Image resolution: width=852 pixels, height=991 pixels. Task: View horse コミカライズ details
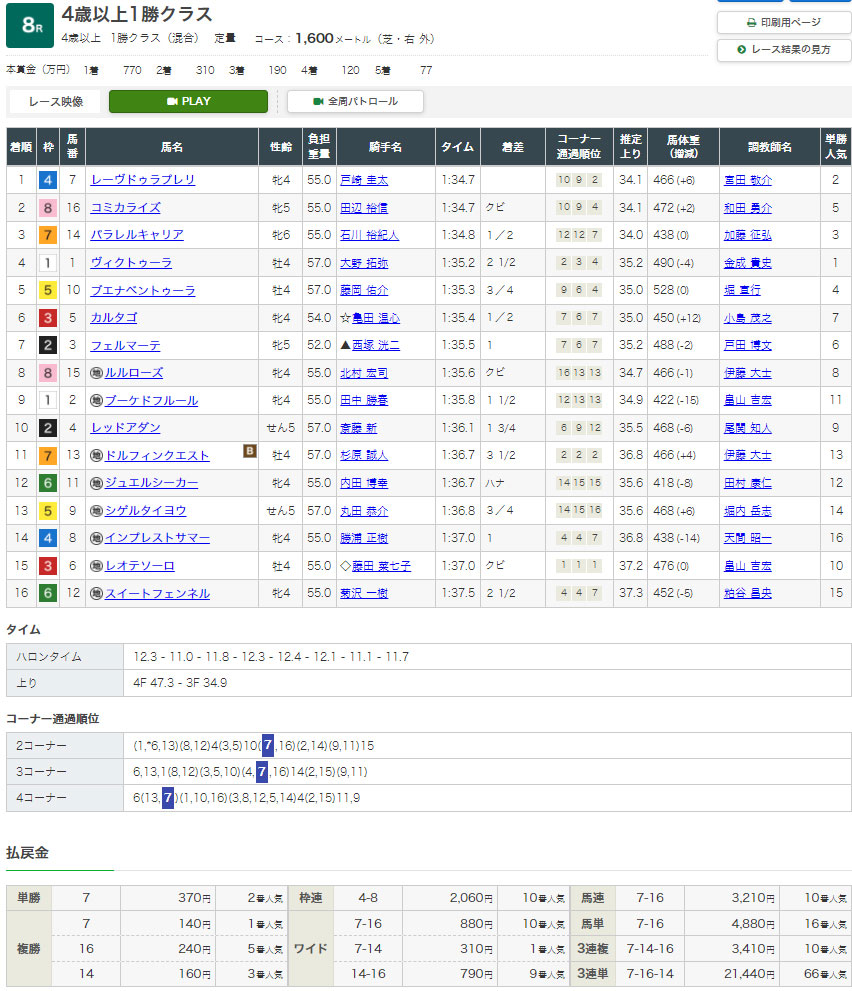coord(125,208)
